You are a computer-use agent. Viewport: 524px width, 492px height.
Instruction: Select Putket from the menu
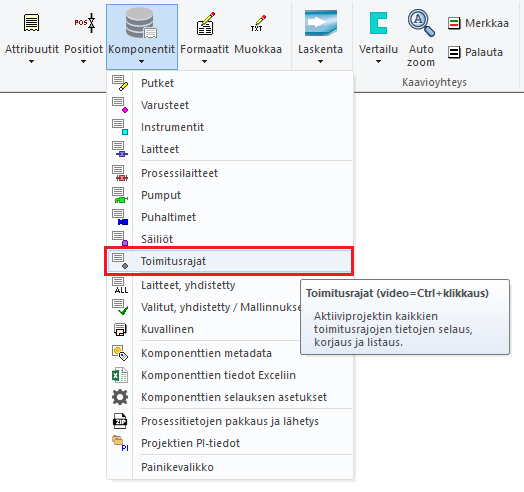[230, 83]
